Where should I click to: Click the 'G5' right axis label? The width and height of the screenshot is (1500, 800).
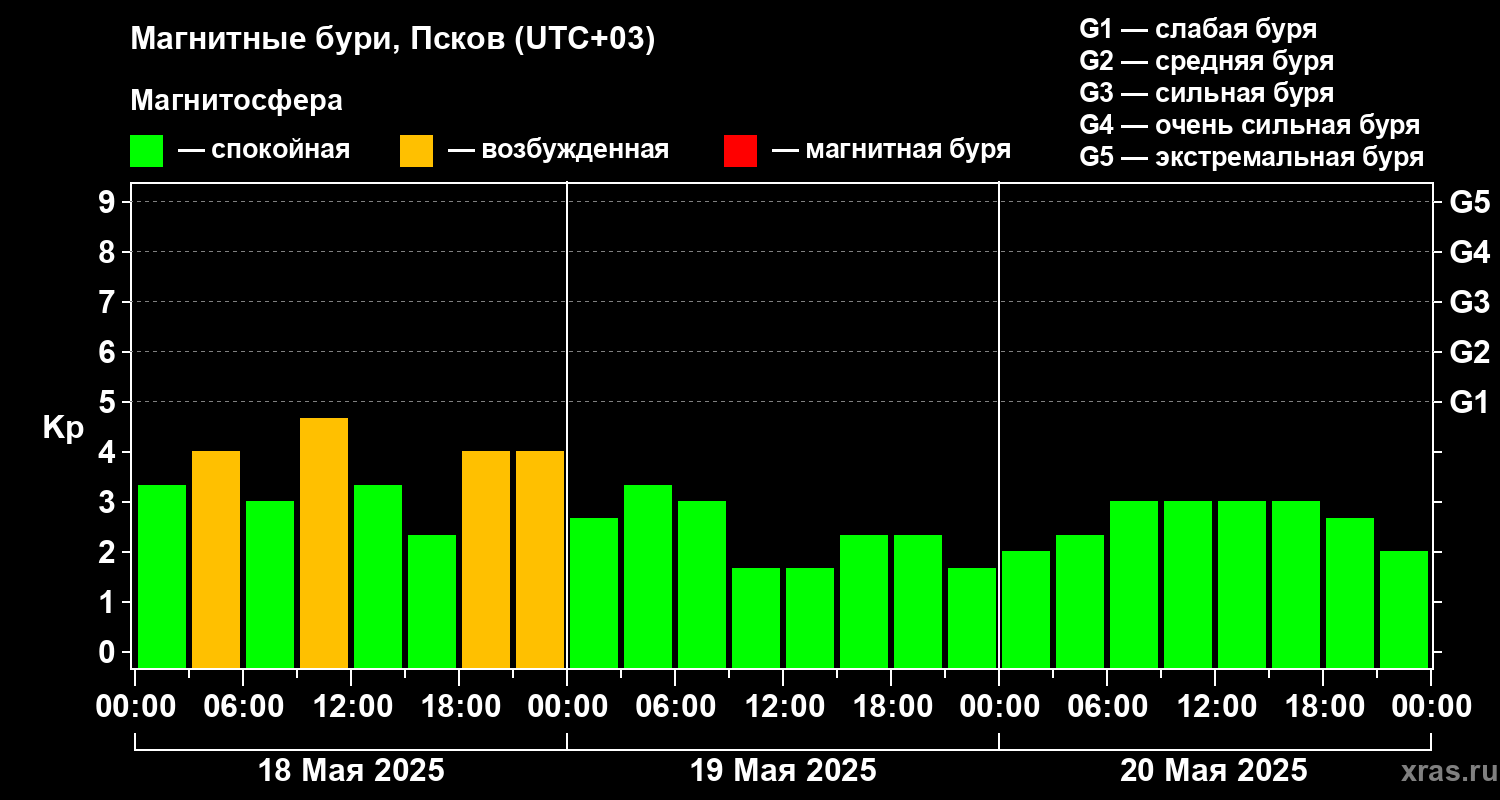[x=1469, y=202]
